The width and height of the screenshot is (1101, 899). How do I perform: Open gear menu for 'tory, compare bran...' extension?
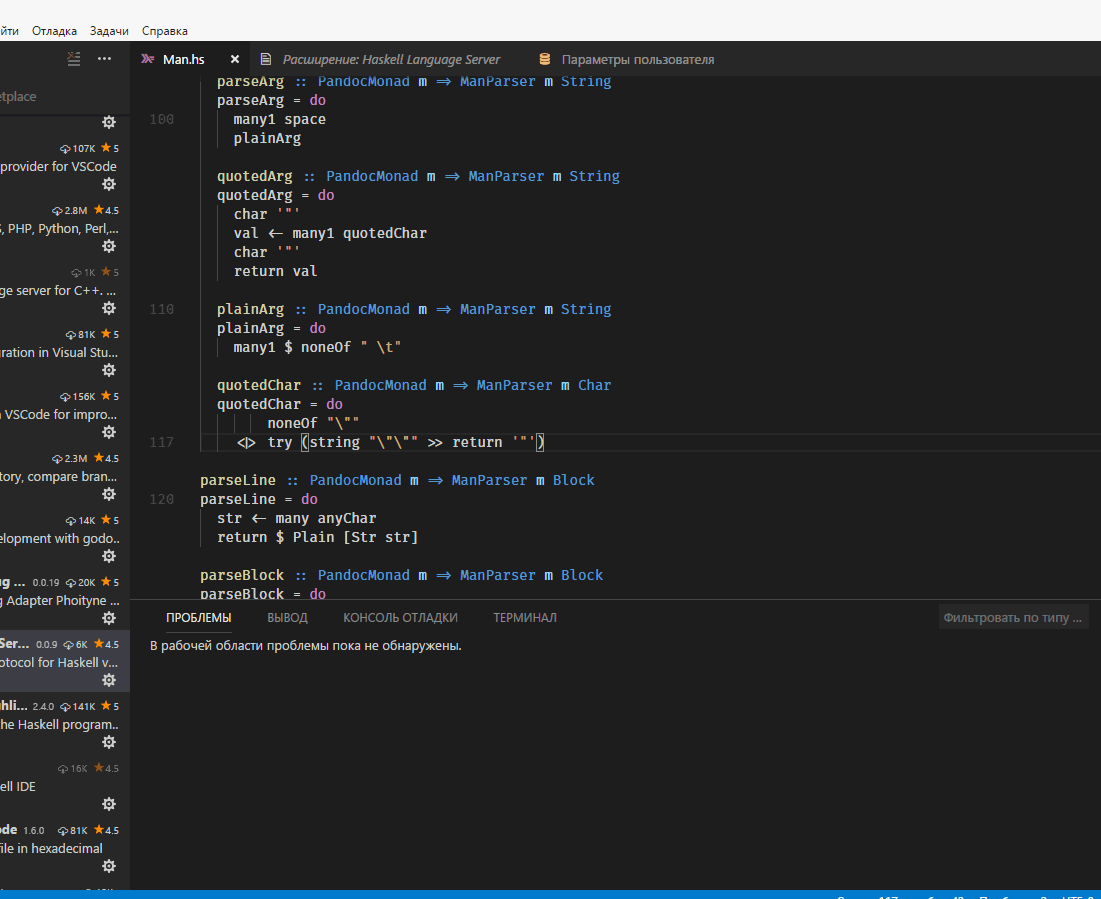coord(109,494)
